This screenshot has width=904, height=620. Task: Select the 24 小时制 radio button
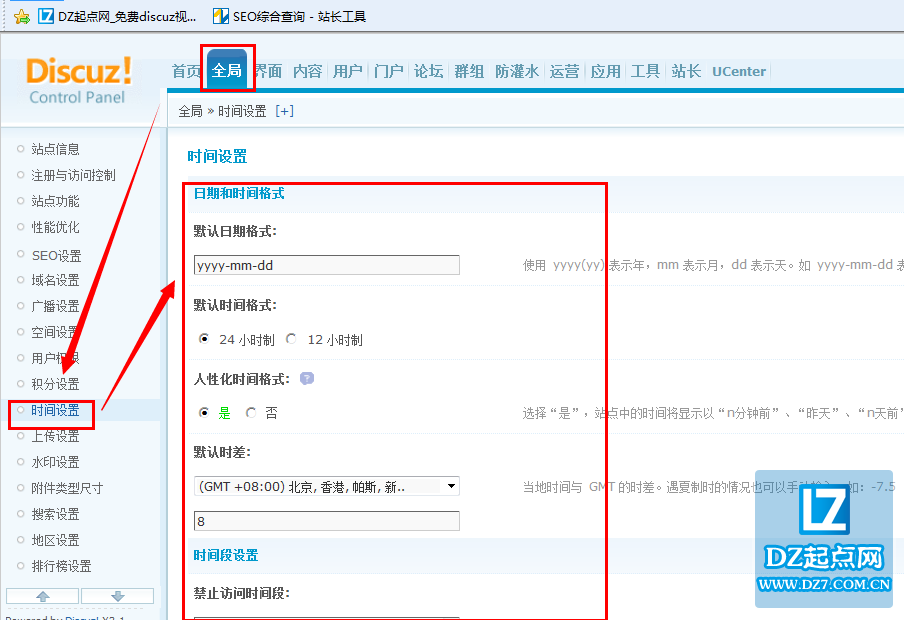(205, 339)
